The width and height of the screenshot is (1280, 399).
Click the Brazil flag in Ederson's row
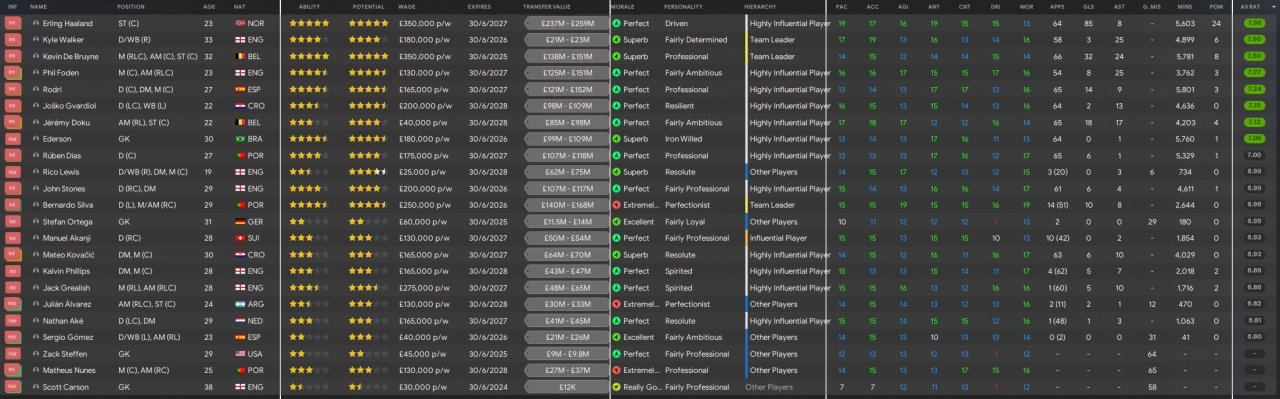239,139
